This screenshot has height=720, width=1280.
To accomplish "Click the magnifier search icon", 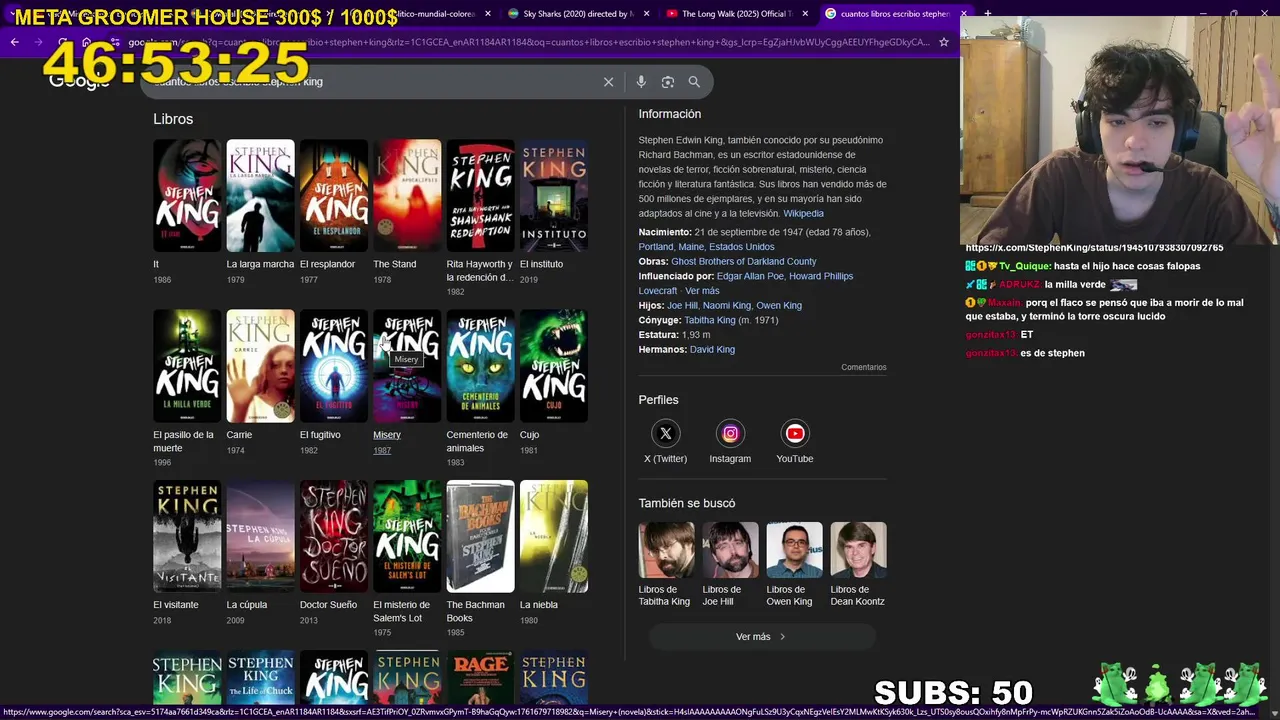I will [x=694, y=82].
